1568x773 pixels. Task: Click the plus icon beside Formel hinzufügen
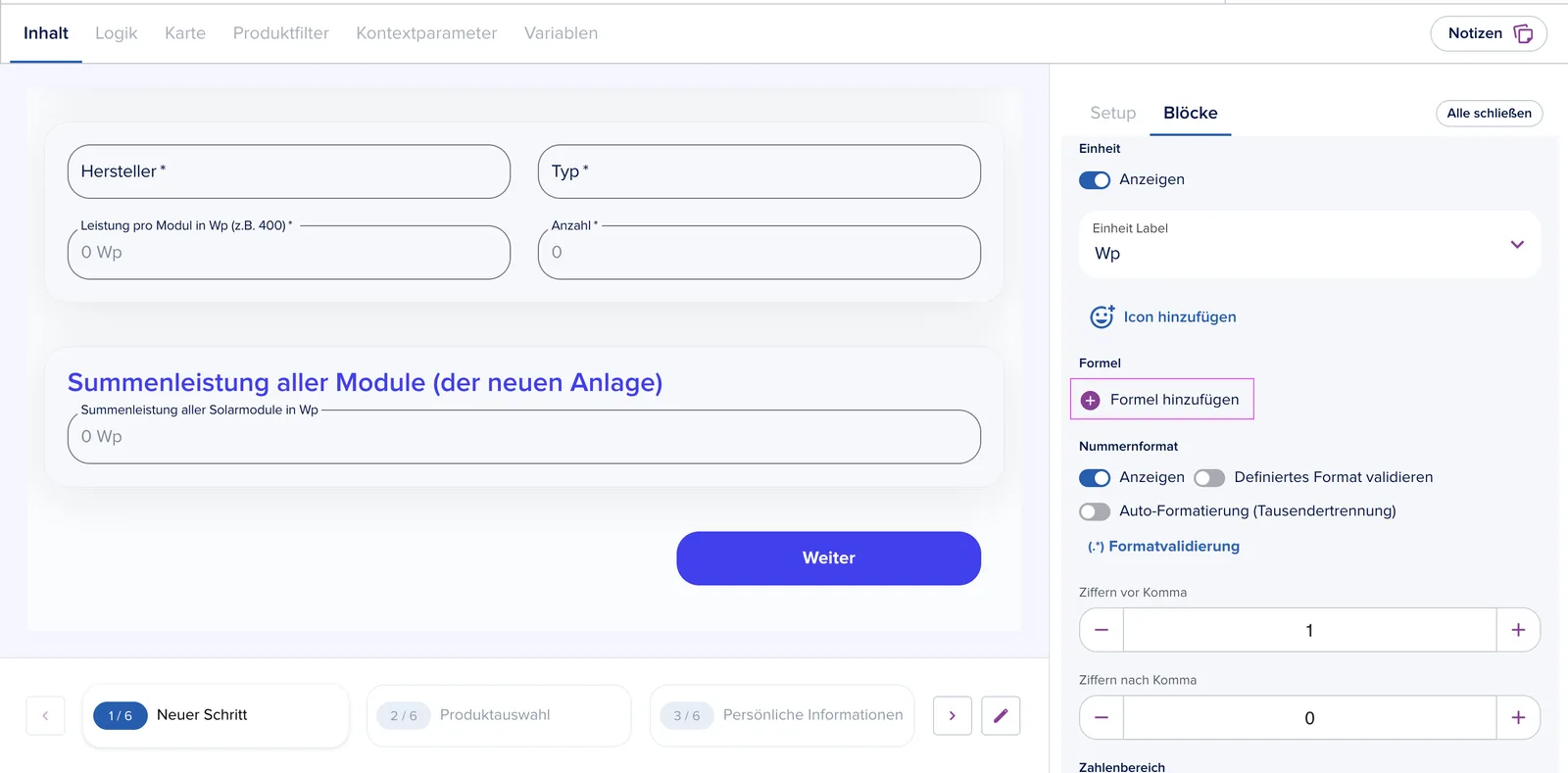click(1090, 400)
